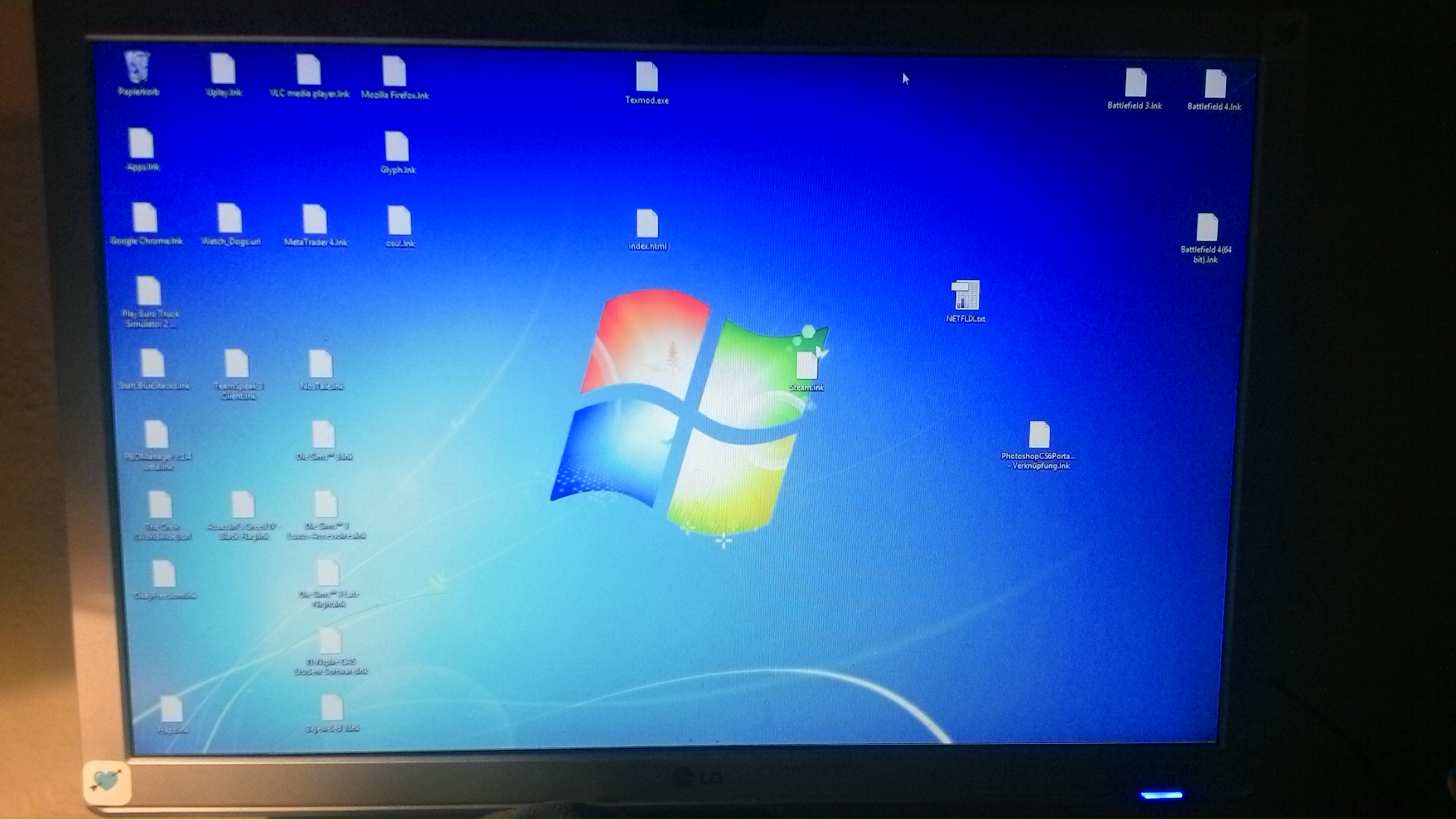This screenshot has width=1456, height=819.
Task: Click the index.html file icon
Action: pyautogui.click(x=647, y=224)
